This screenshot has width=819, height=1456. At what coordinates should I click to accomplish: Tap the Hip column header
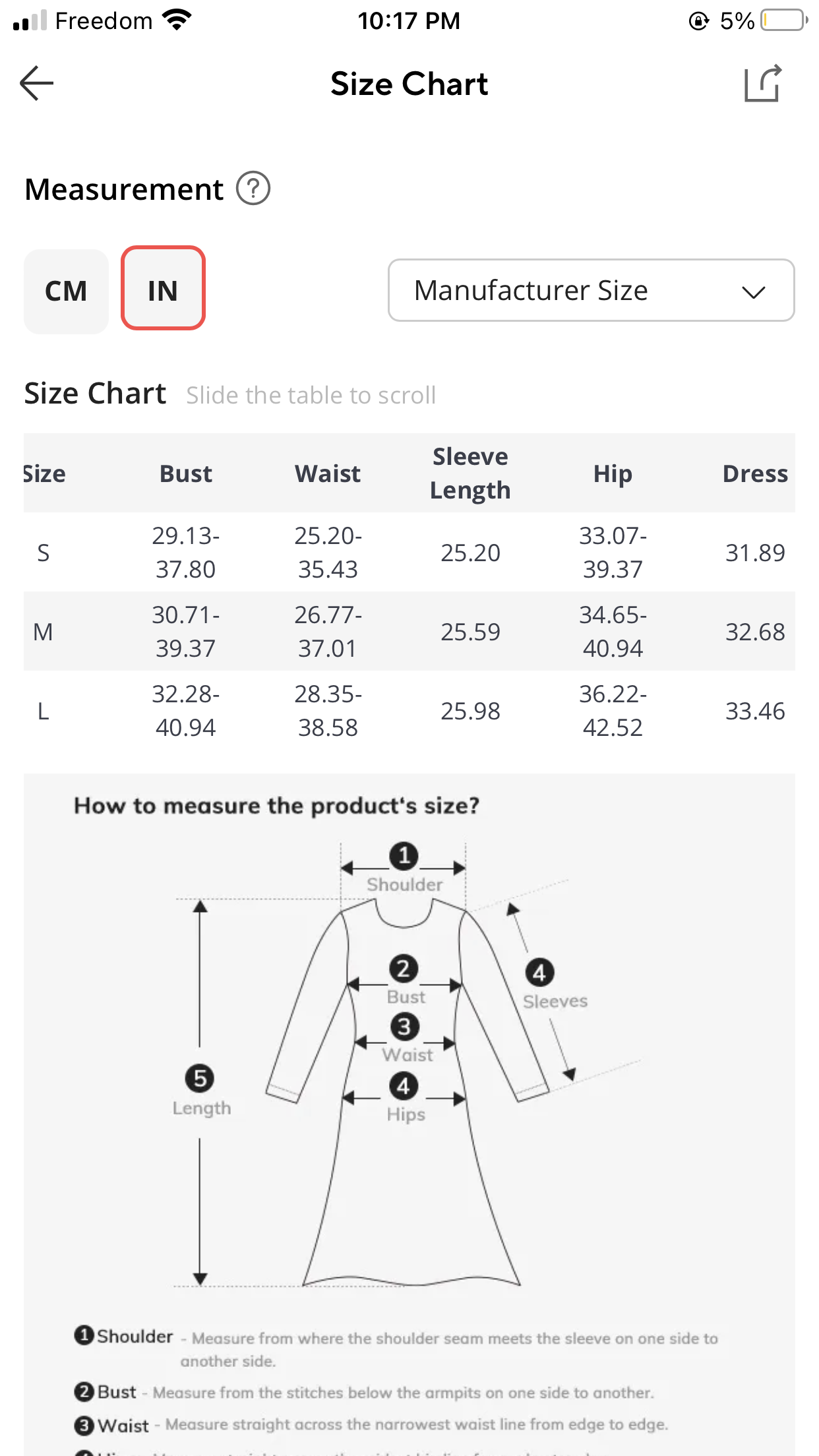click(x=613, y=473)
